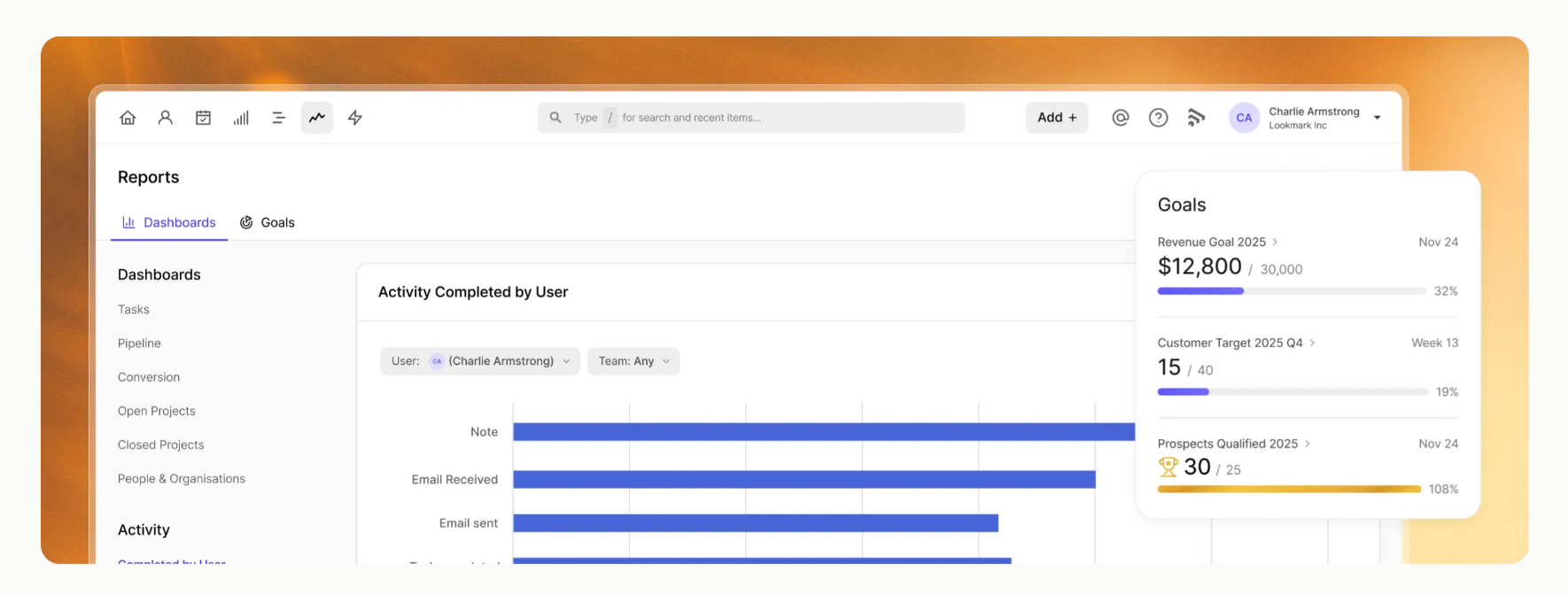Click the Email sent bar in chart
Viewport: 1568px width, 595px height.
click(x=756, y=523)
